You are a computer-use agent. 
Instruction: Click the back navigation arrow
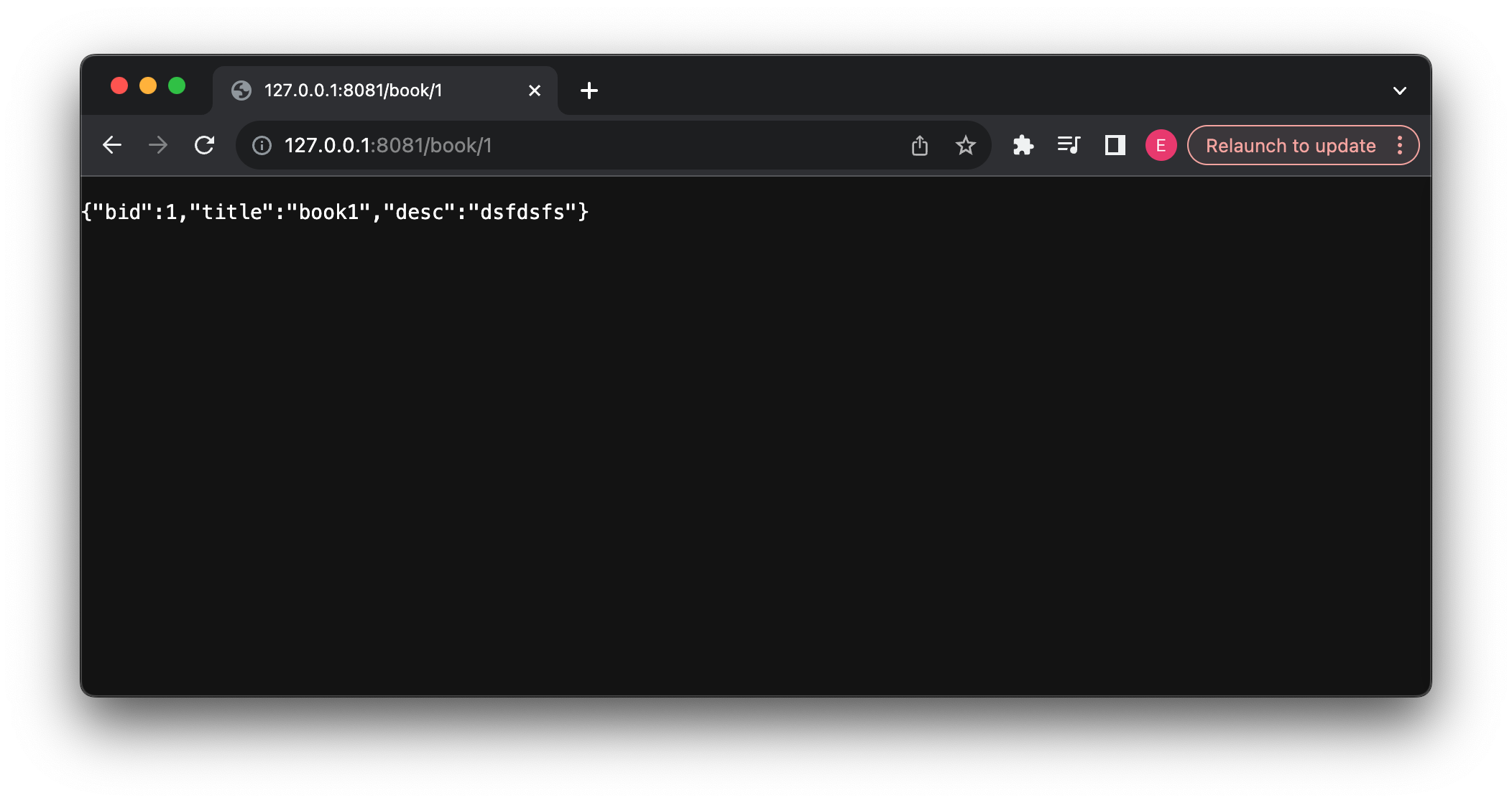coord(112,145)
